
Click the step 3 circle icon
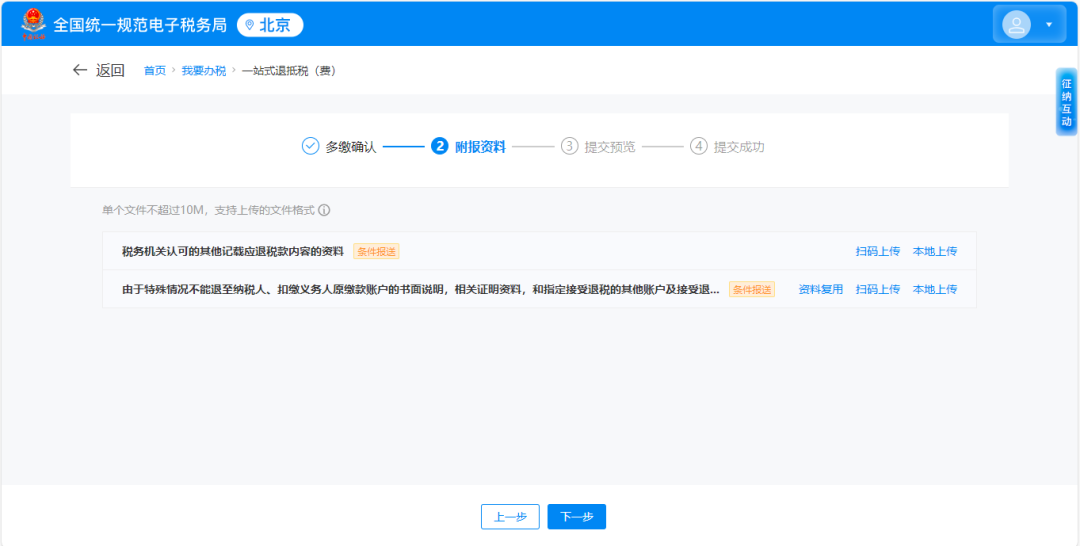click(569, 146)
